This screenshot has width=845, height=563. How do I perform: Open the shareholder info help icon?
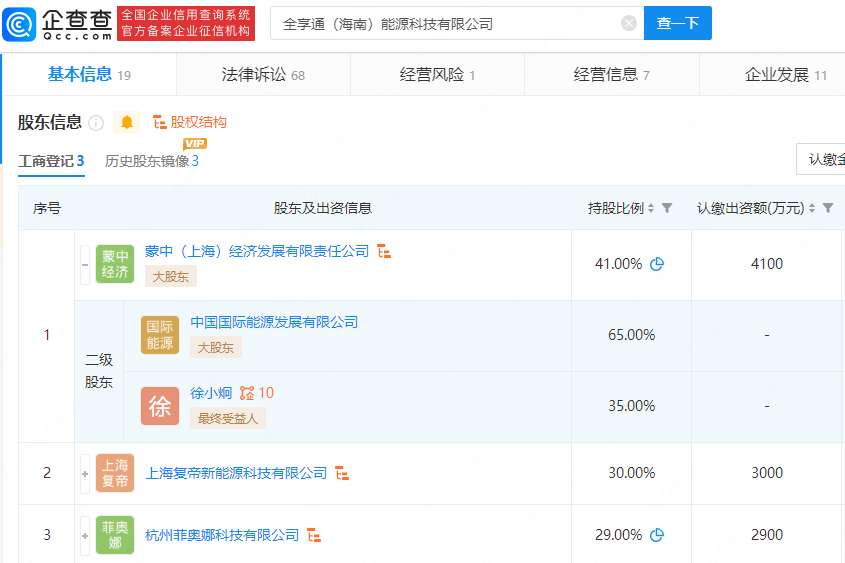click(96, 123)
